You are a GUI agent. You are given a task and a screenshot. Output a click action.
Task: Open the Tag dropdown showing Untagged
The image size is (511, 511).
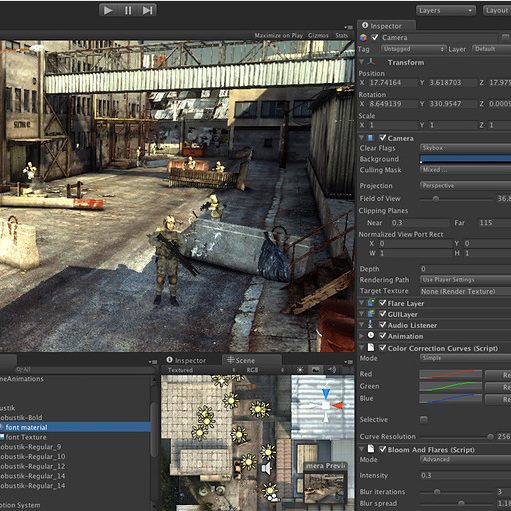coord(413,49)
